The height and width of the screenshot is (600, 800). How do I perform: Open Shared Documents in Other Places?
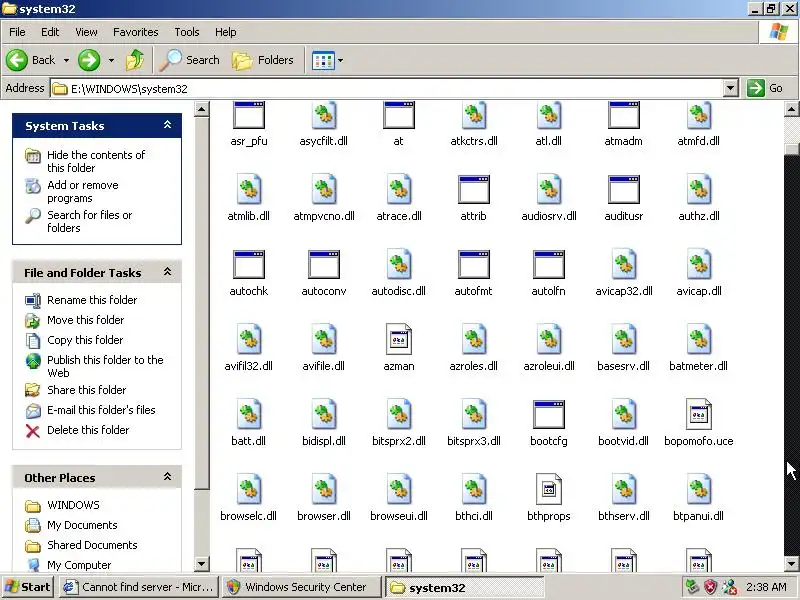[92, 545]
